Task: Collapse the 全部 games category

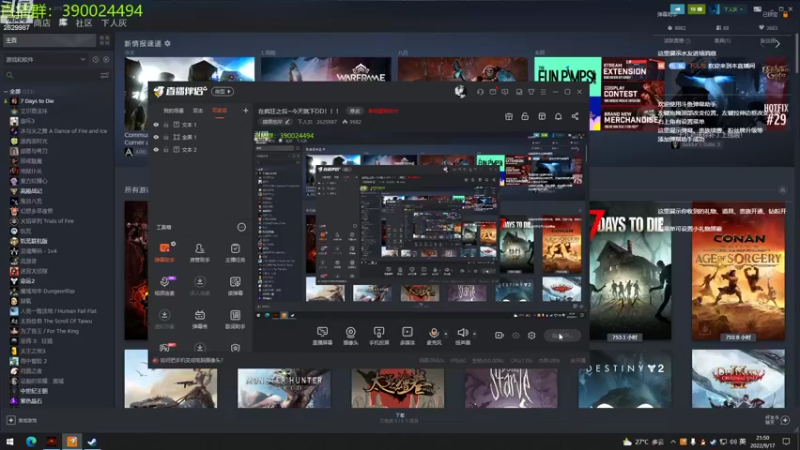Action: click(x=6, y=91)
